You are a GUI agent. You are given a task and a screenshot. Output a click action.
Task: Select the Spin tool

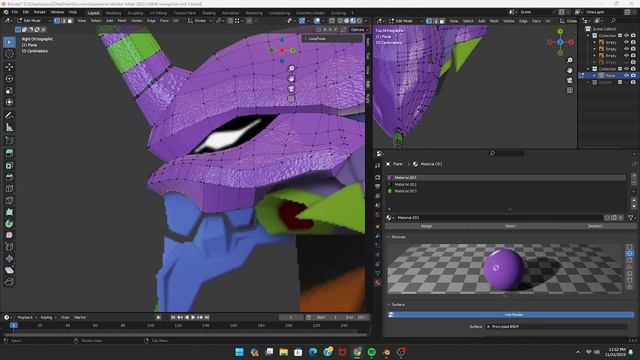point(9,224)
